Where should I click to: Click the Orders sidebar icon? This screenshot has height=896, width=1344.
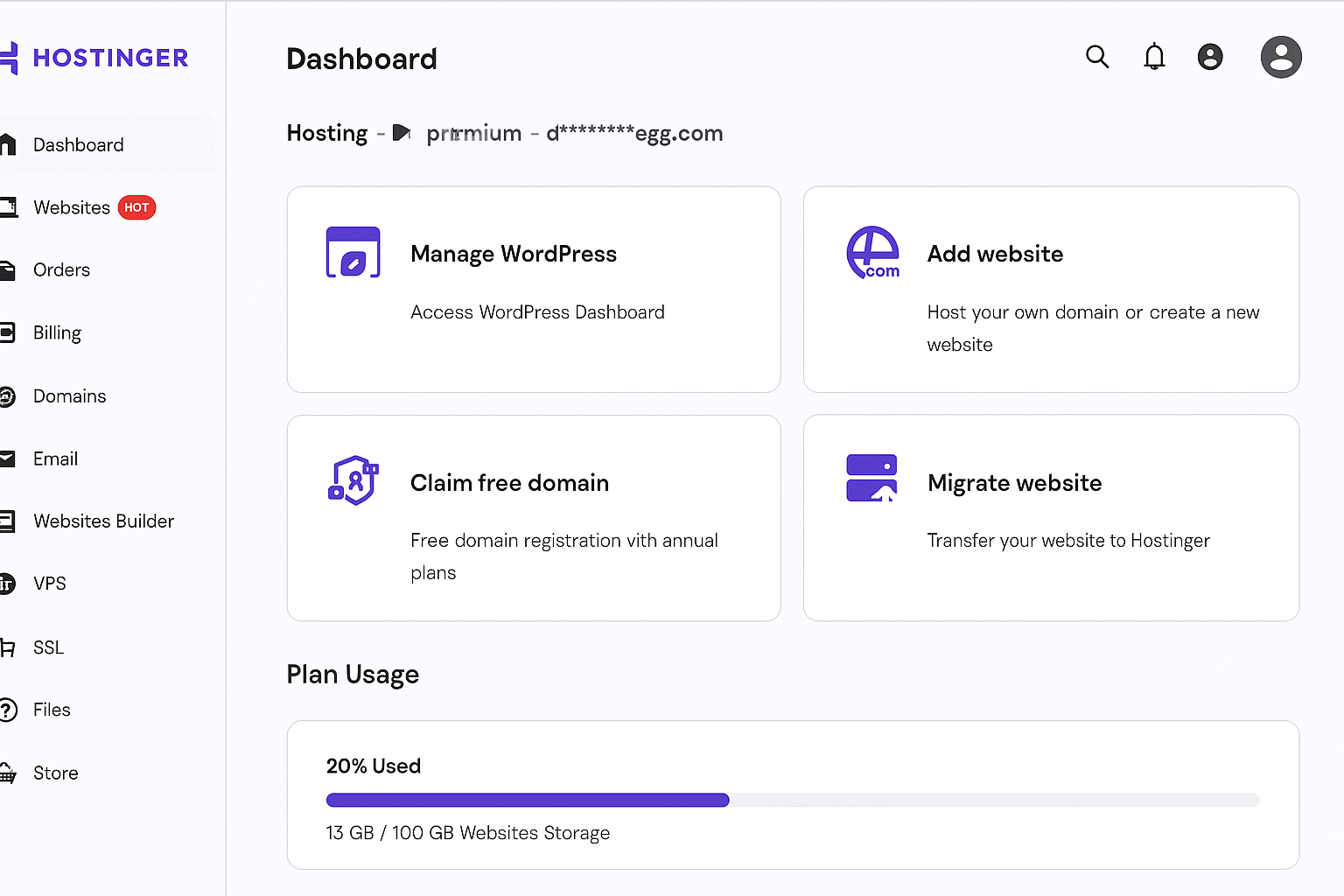point(8,270)
